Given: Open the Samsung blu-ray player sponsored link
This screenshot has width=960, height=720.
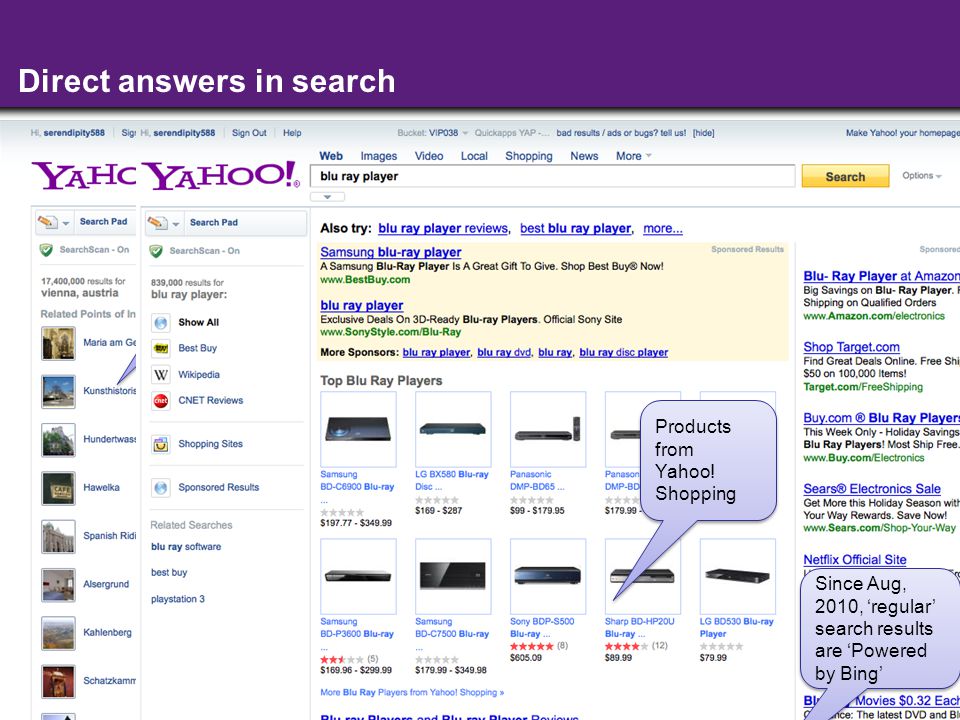Looking at the screenshot, I should pyautogui.click(x=391, y=252).
